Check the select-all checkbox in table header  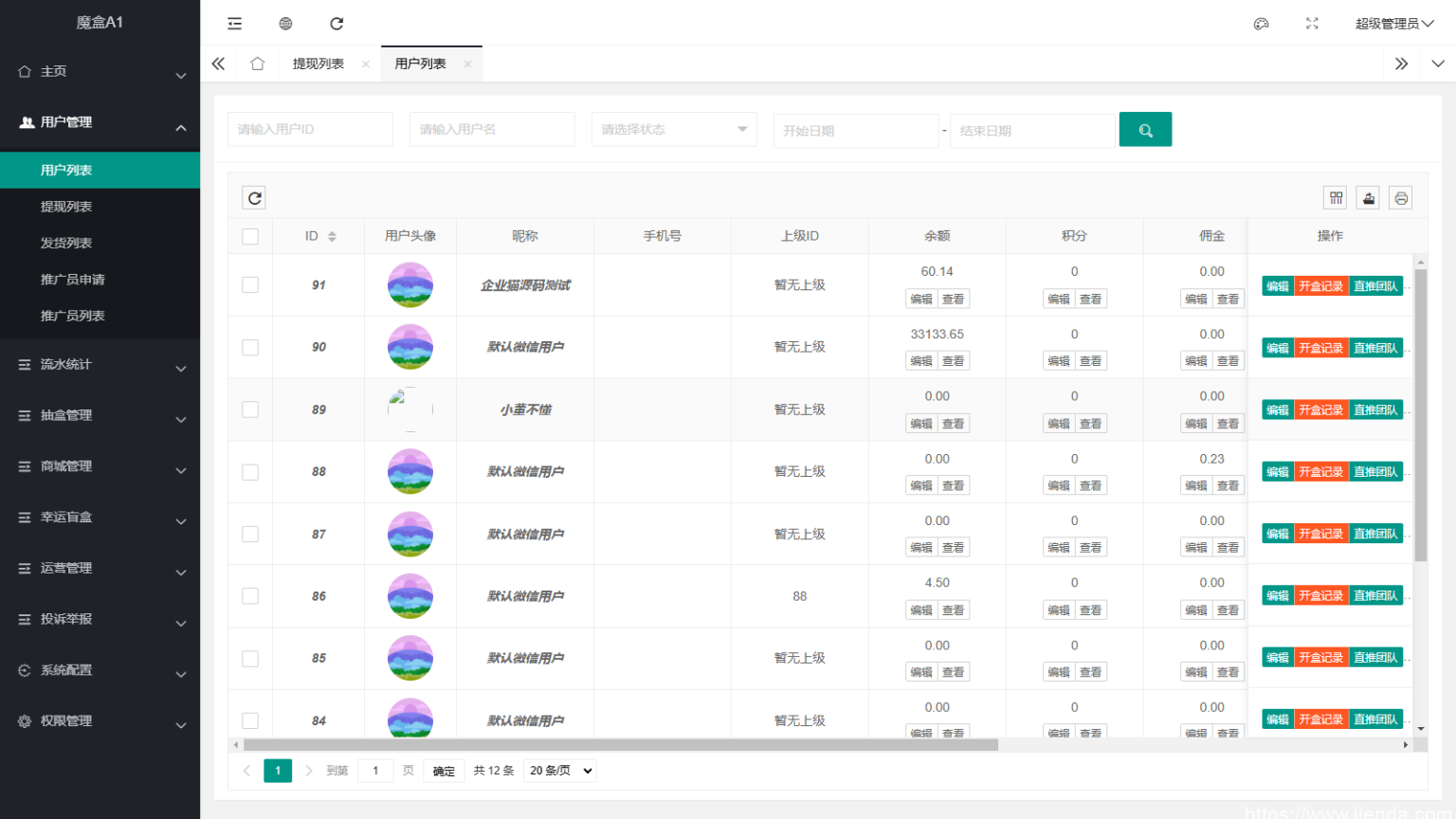249,235
